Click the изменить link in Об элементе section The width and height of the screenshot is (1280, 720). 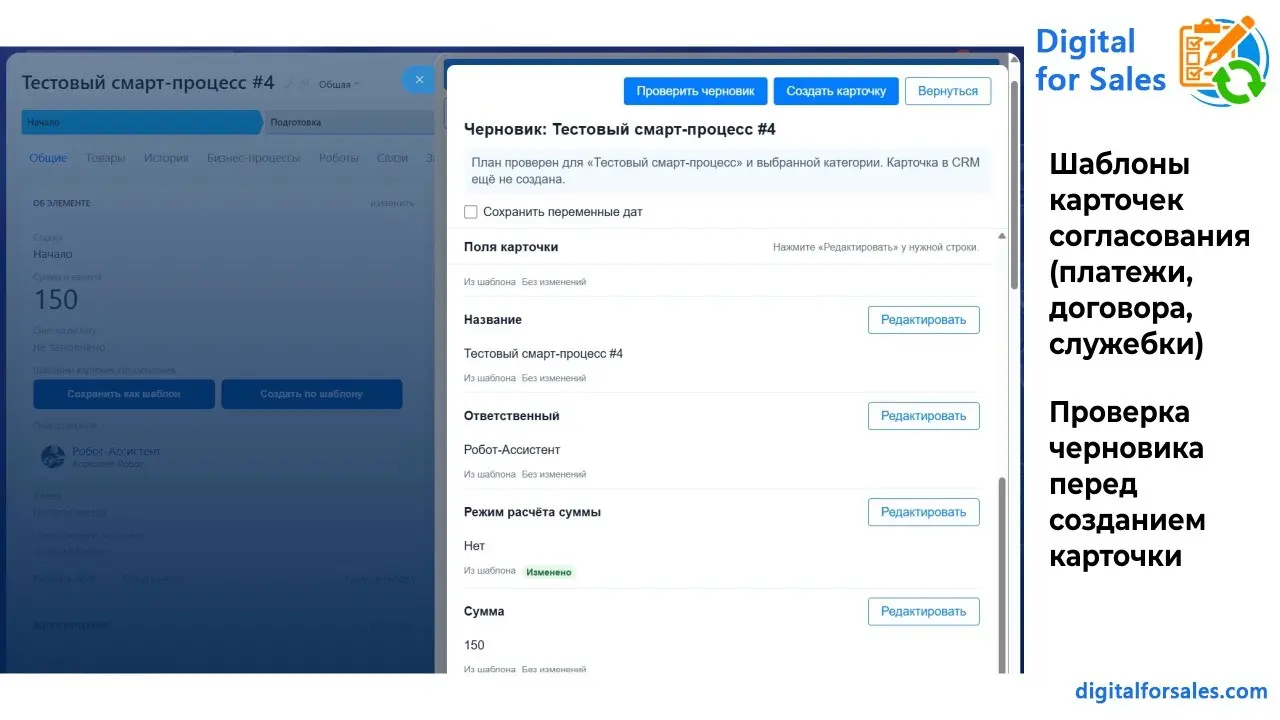[x=392, y=203]
